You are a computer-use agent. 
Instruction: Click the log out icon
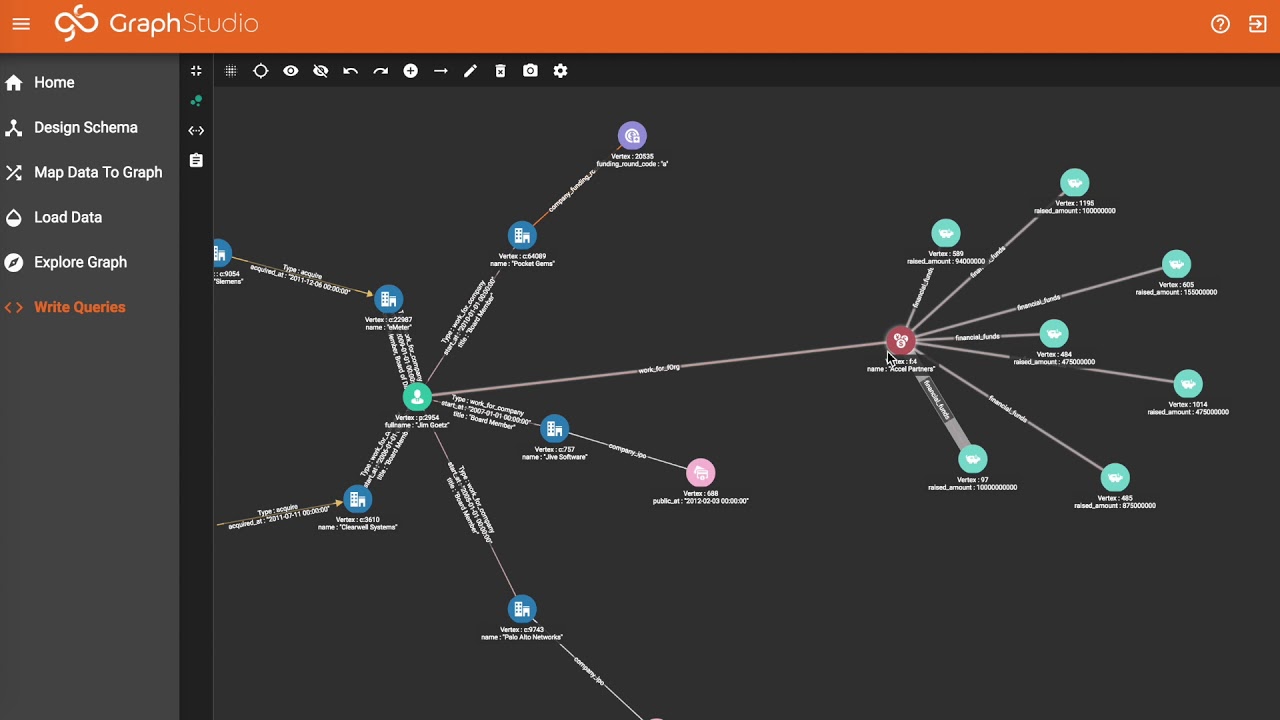click(1258, 24)
